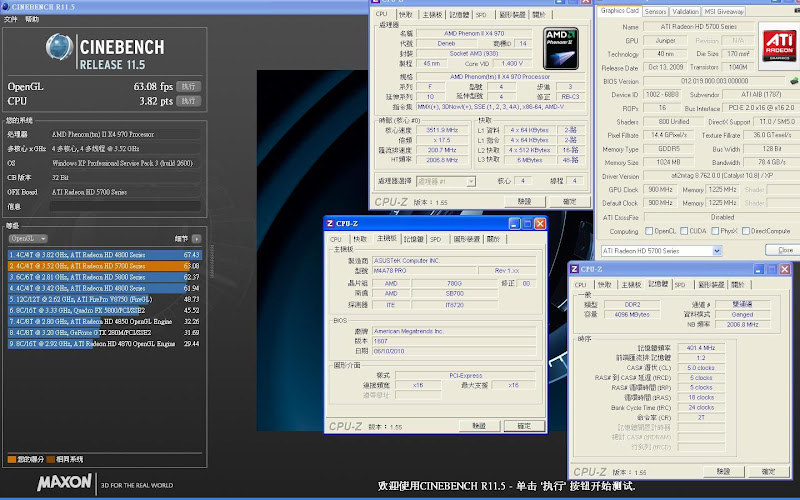Toggle the CUDA checkbox in GPU-Z
This screenshot has height=500, width=800.
point(684,231)
